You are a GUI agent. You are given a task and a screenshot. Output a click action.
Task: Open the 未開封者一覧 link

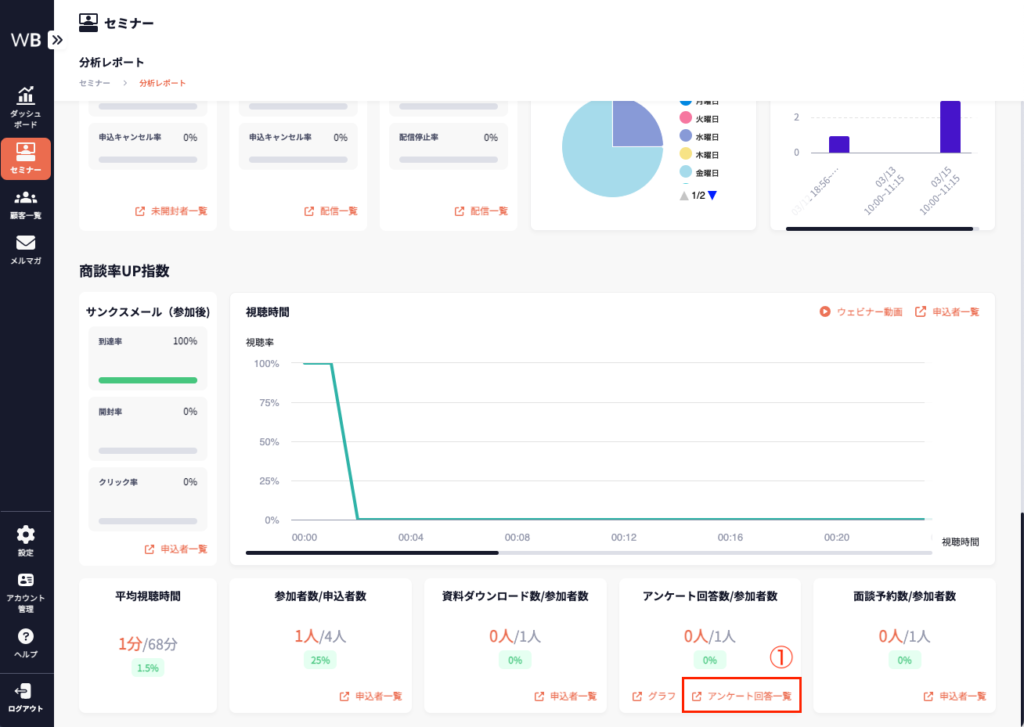[171, 211]
